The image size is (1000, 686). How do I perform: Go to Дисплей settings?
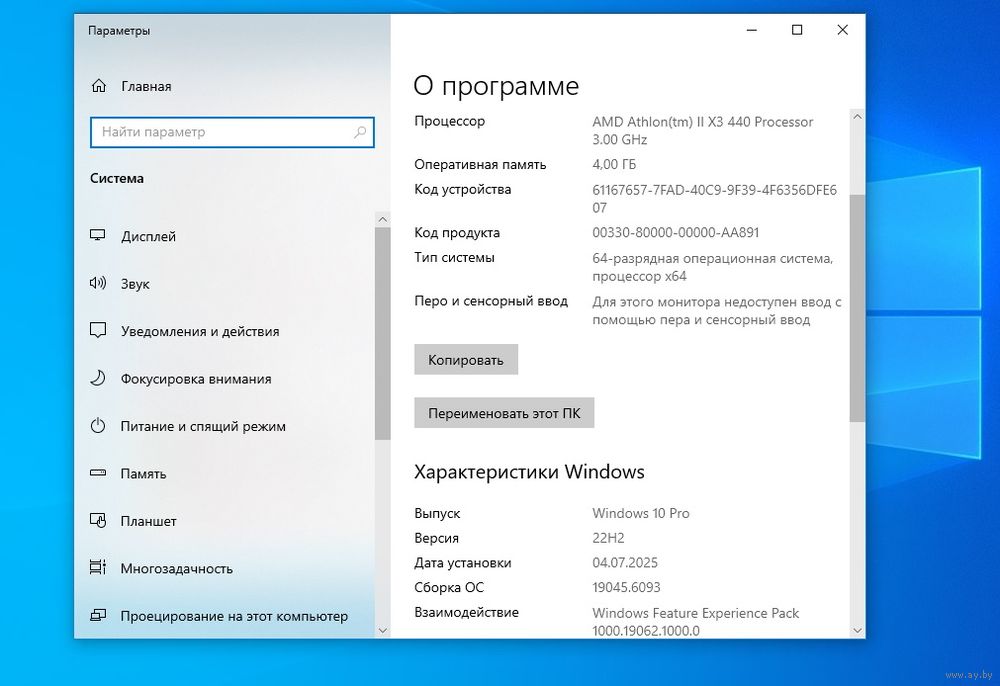149,237
